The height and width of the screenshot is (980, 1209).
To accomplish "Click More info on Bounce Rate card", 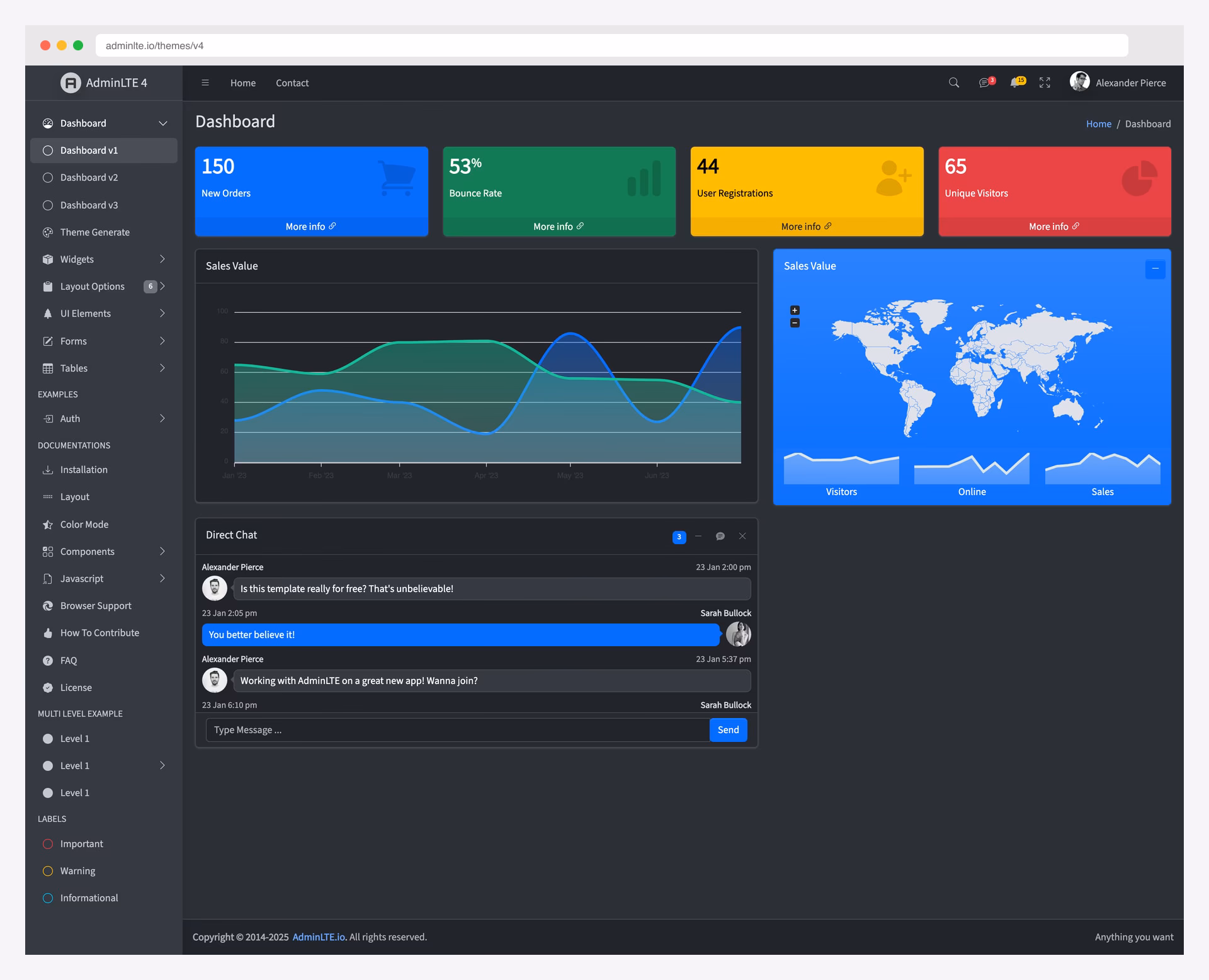I will (x=559, y=227).
